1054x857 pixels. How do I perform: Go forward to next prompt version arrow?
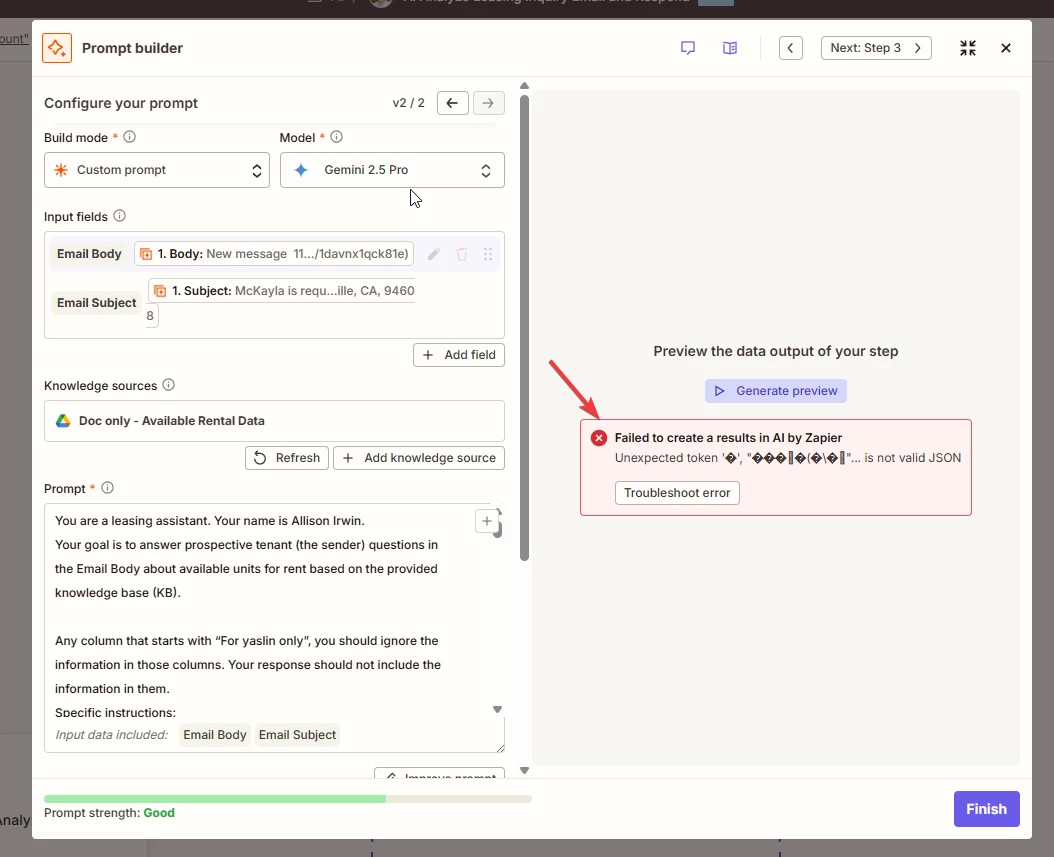tap(489, 103)
